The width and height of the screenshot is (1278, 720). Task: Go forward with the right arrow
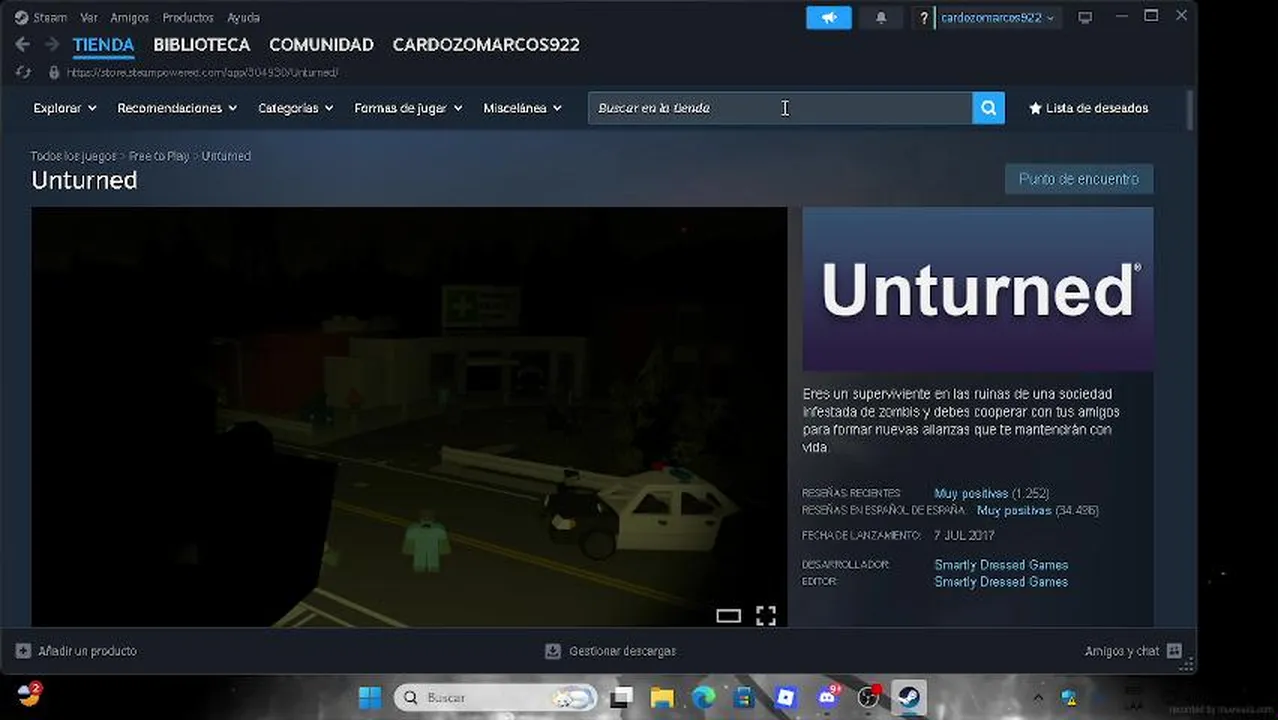pyautogui.click(x=51, y=45)
